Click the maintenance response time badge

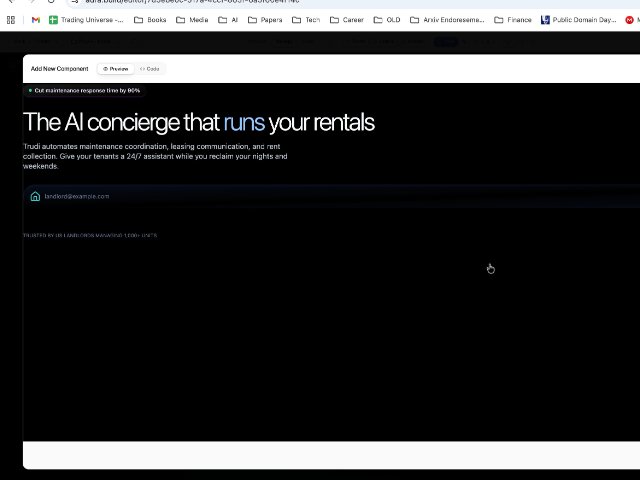pos(84,90)
